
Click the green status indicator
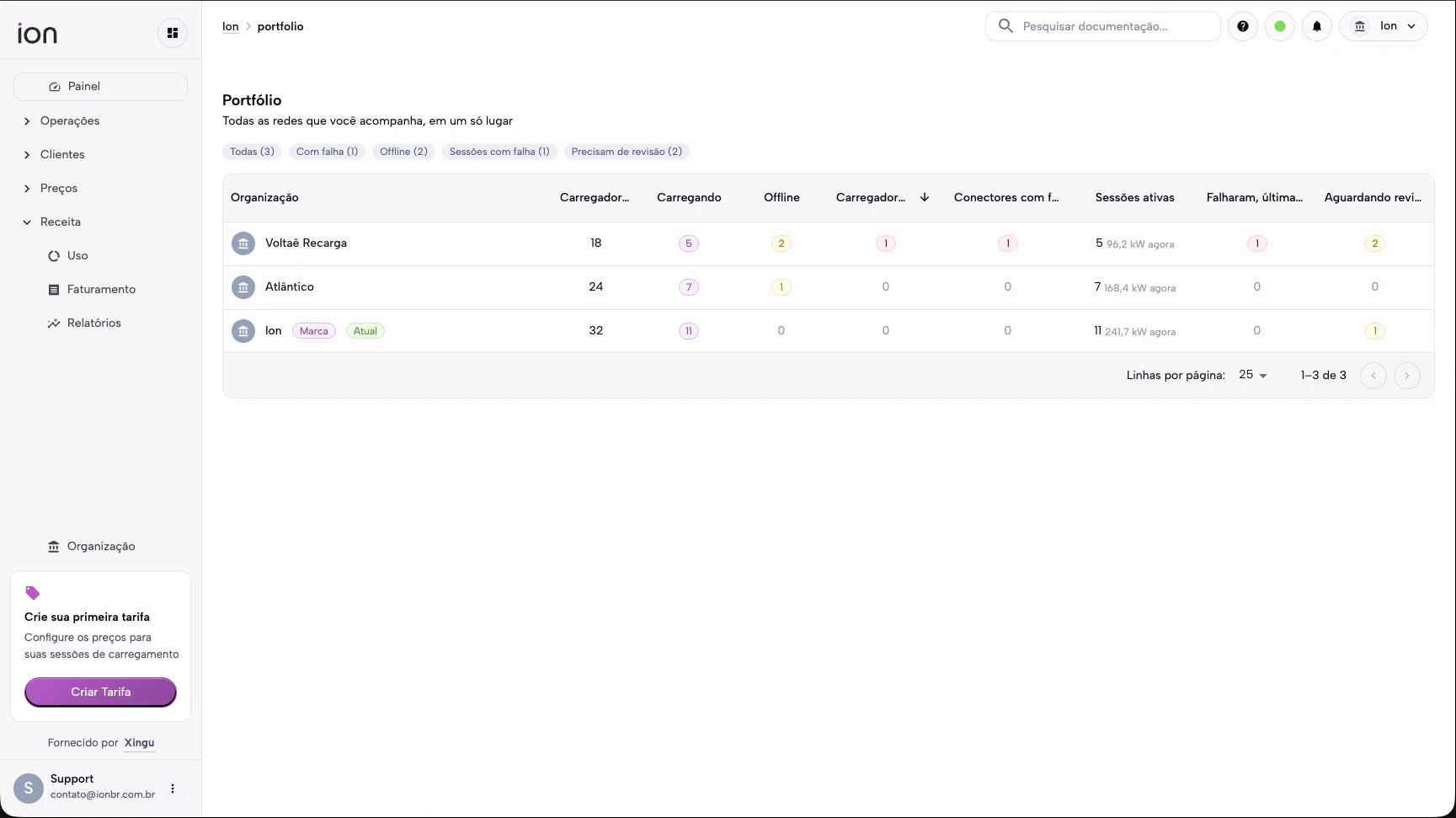[1280, 26]
